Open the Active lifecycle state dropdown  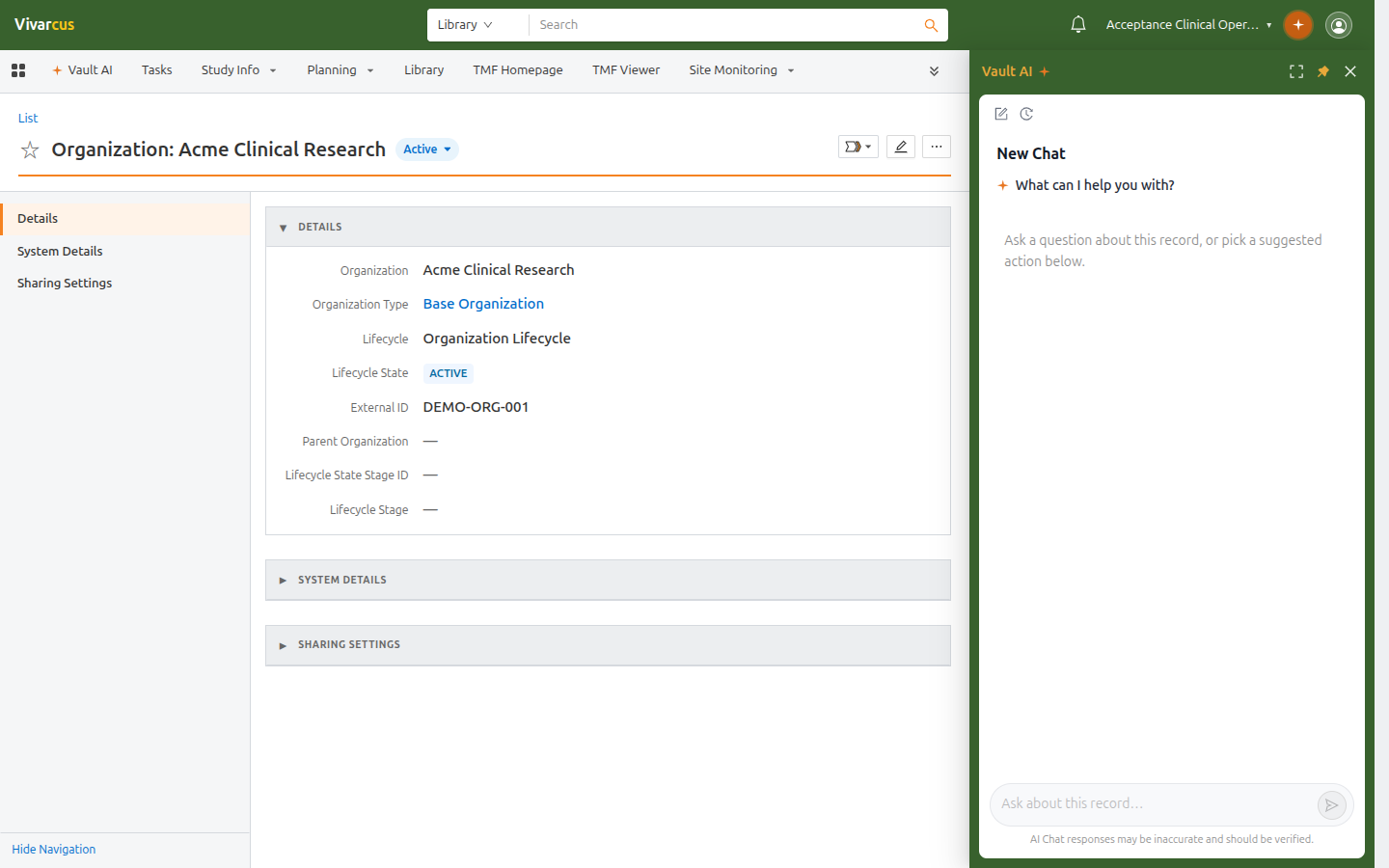tap(427, 149)
